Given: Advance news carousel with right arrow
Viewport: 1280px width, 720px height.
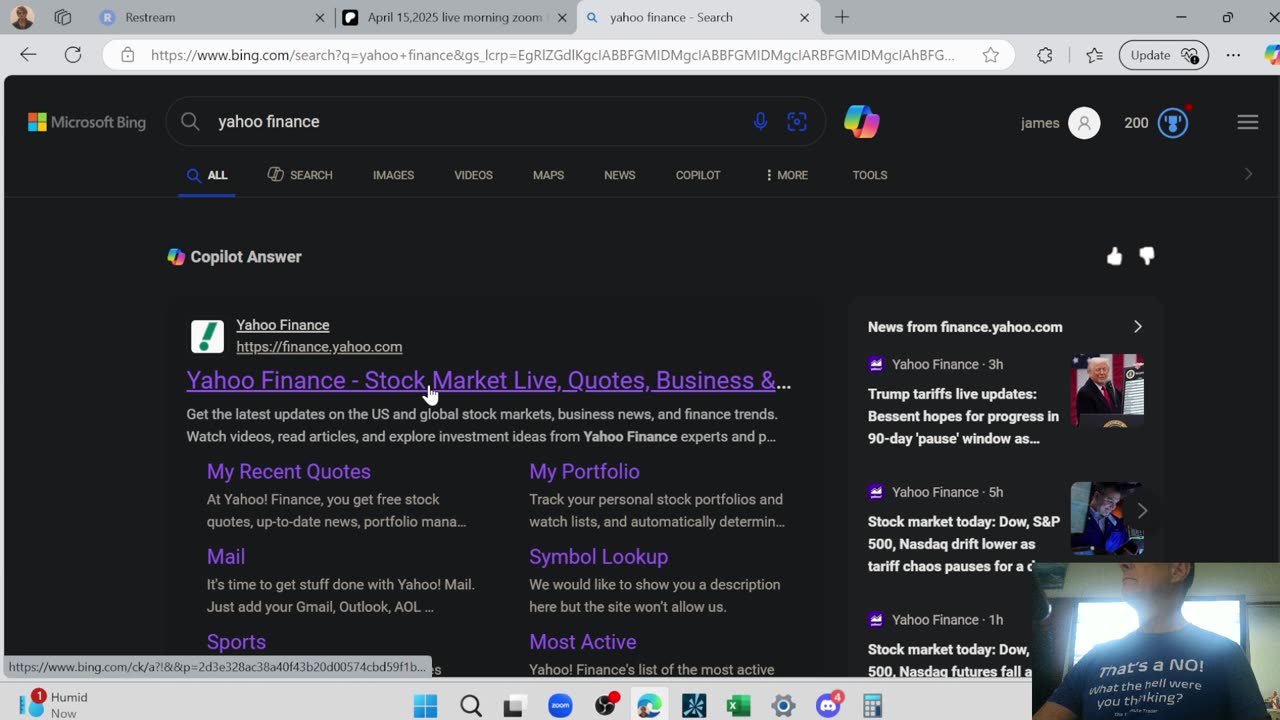Looking at the screenshot, I should coord(1142,511).
